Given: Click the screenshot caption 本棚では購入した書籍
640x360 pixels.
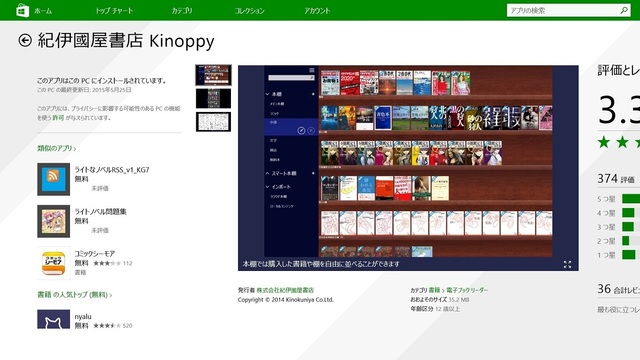Looking at the screenshot, I should (x=321, y=264).
